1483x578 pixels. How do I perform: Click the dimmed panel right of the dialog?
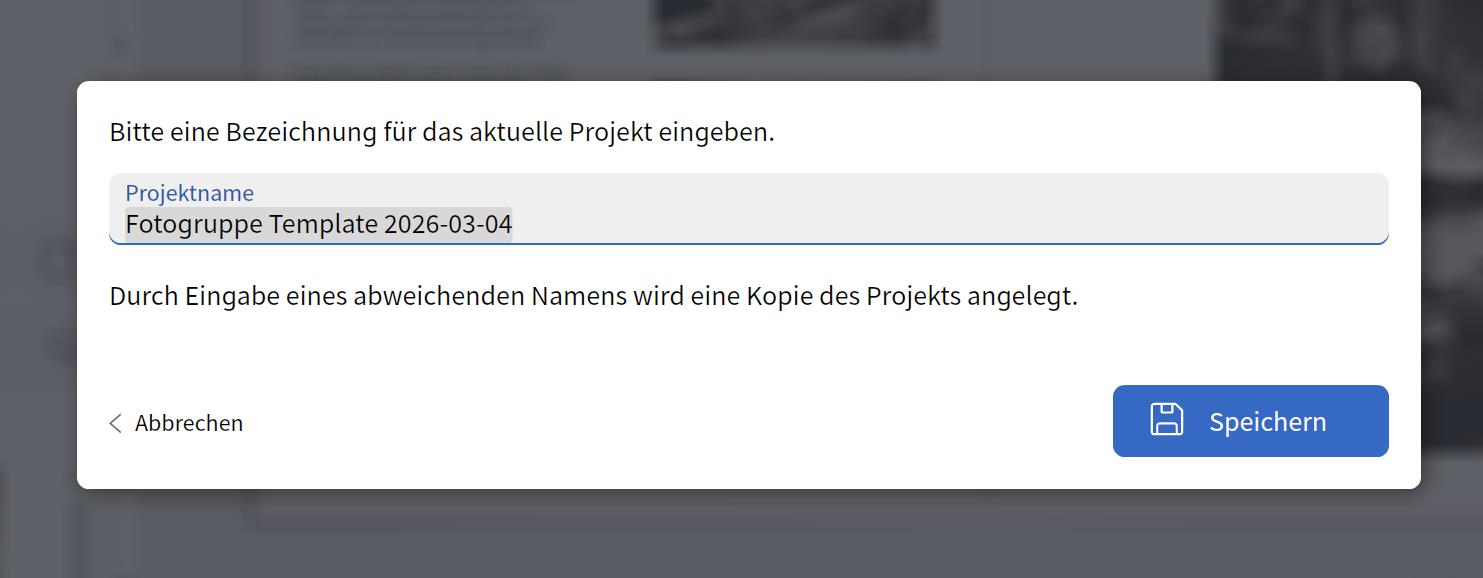(1452, 300)
